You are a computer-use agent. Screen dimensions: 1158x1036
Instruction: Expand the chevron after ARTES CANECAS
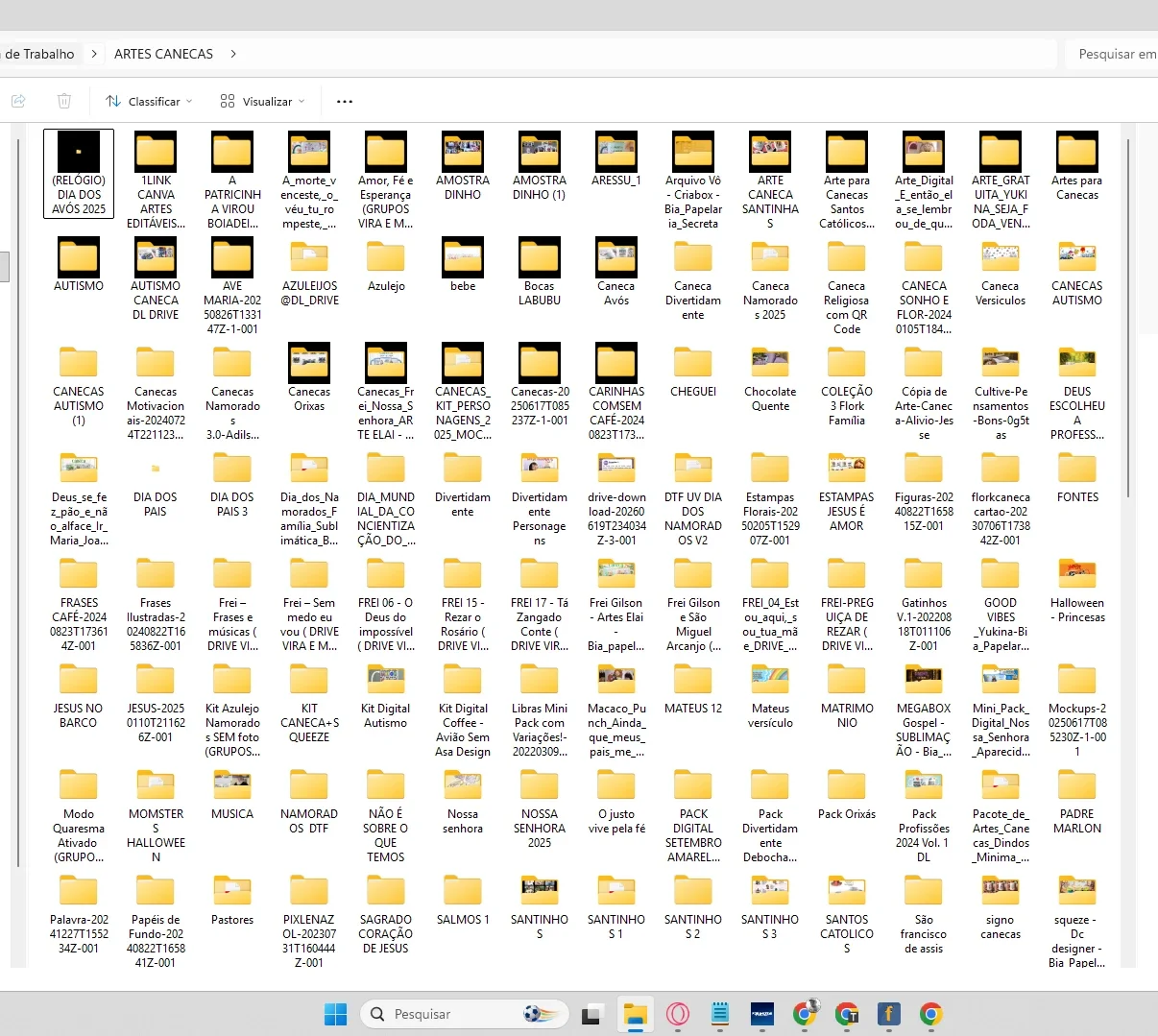[233, 54]
